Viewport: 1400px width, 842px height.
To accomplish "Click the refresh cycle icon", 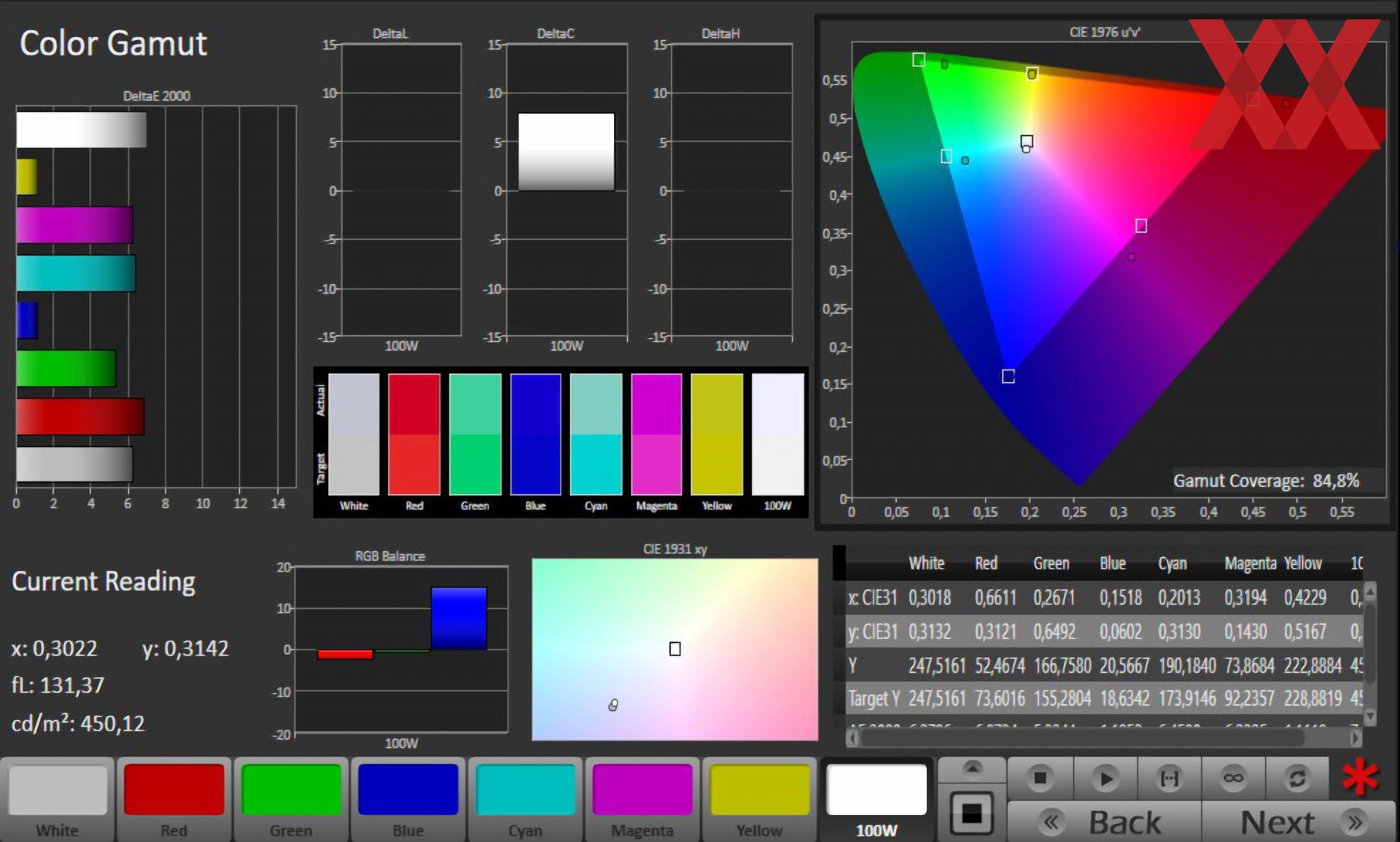I will pos(1297,778).
